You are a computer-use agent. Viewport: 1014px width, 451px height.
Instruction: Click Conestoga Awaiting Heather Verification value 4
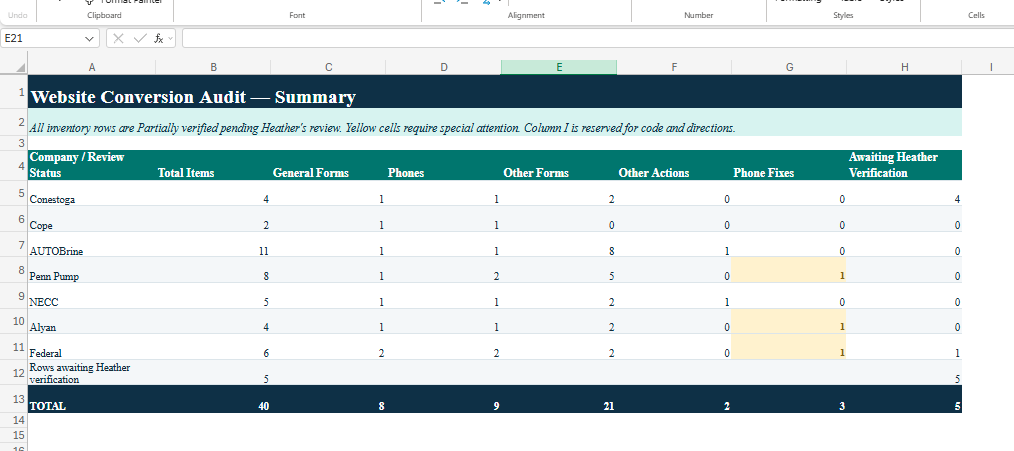coord(904,193)
